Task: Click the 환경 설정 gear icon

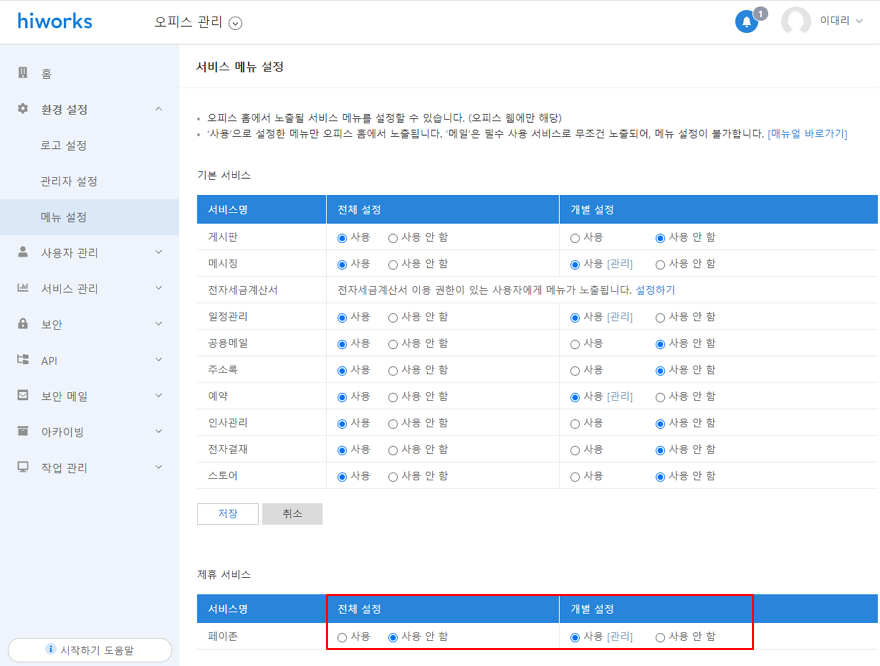Action: tap(23, 108)
